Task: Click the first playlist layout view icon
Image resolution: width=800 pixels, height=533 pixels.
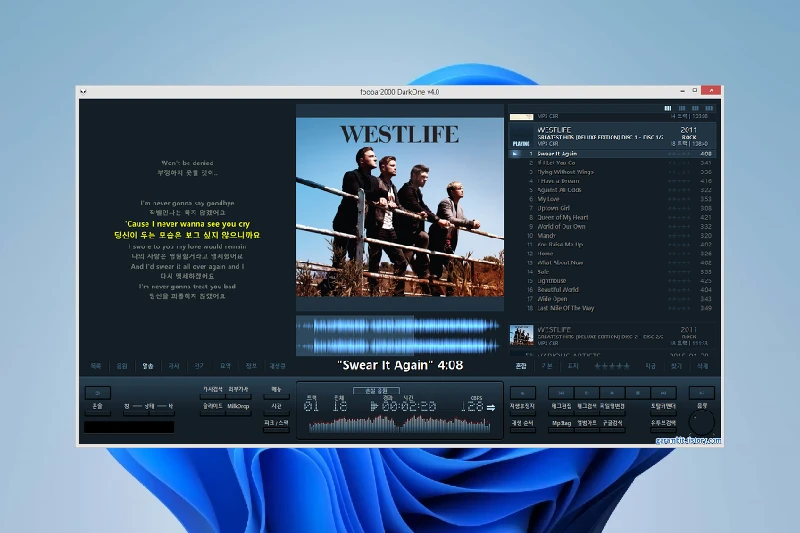Action: [668, 108]
